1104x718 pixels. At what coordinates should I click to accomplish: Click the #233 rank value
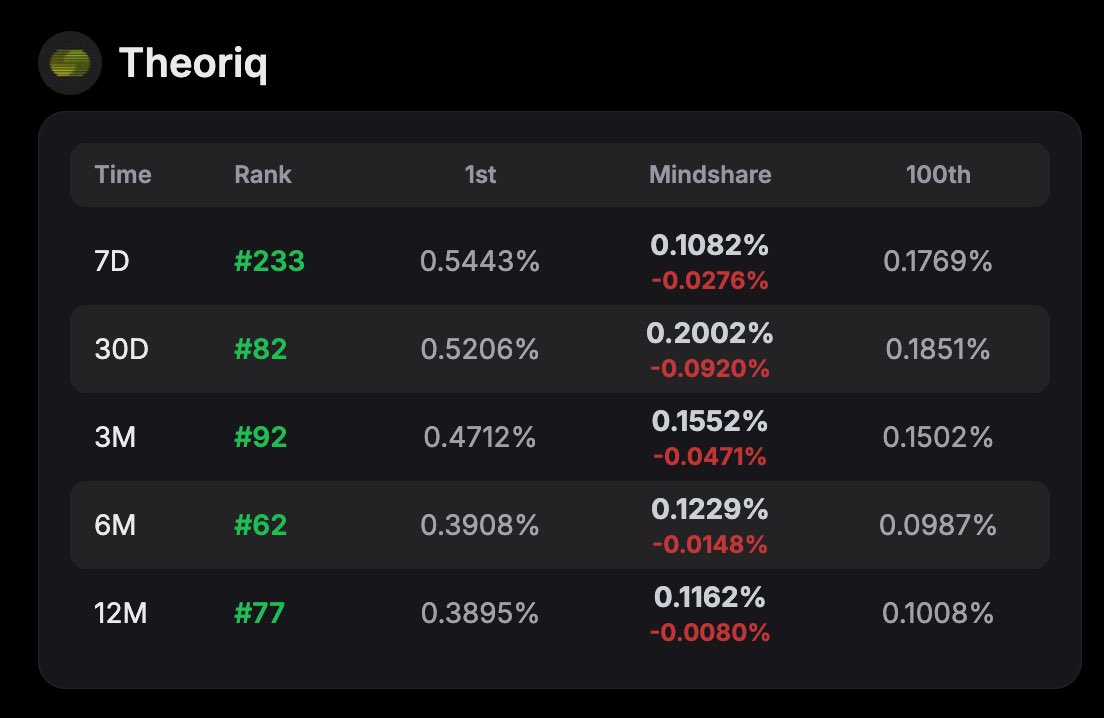[269, 262]
